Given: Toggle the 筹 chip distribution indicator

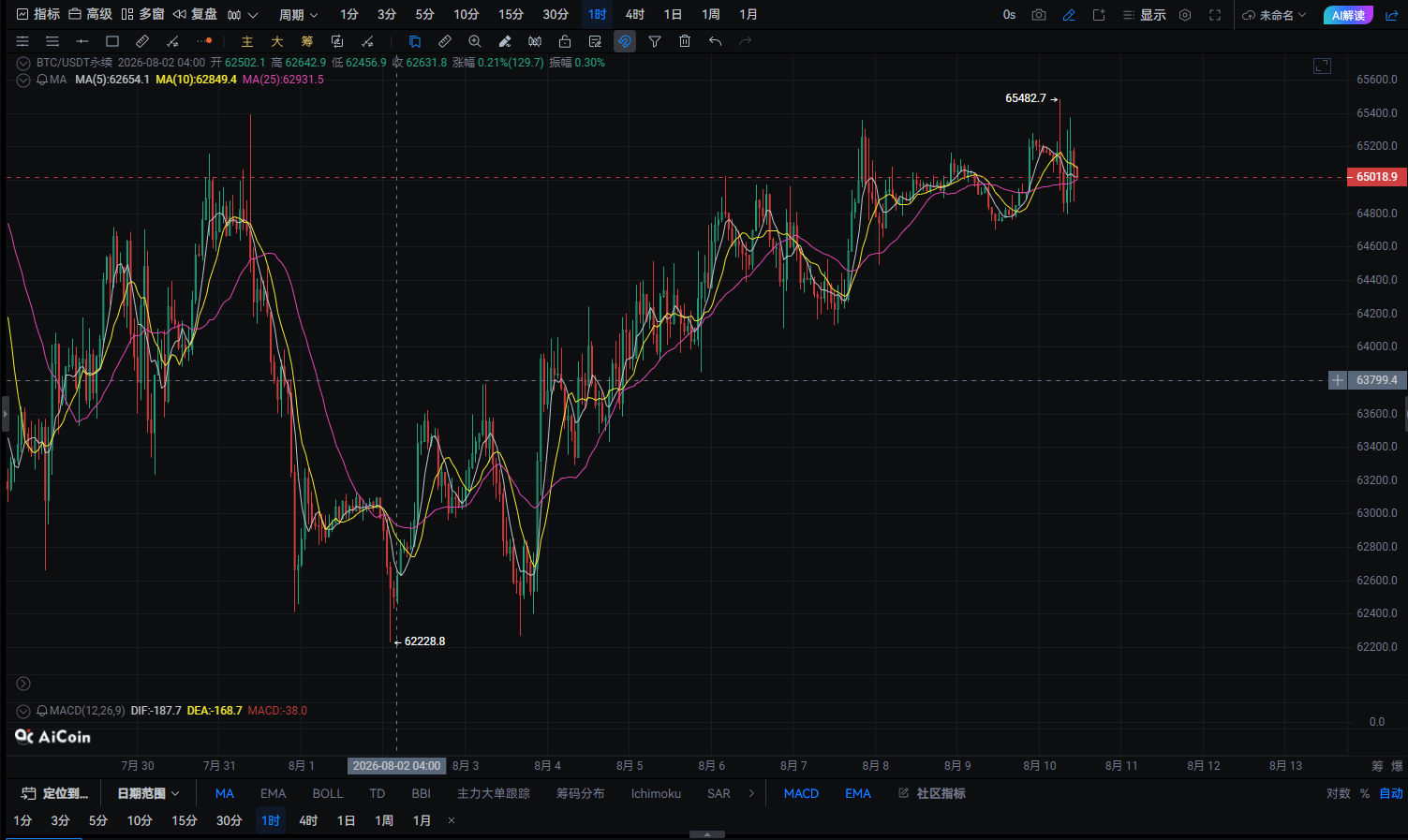Looking at the screenshot, I should [x=307, y=41].
